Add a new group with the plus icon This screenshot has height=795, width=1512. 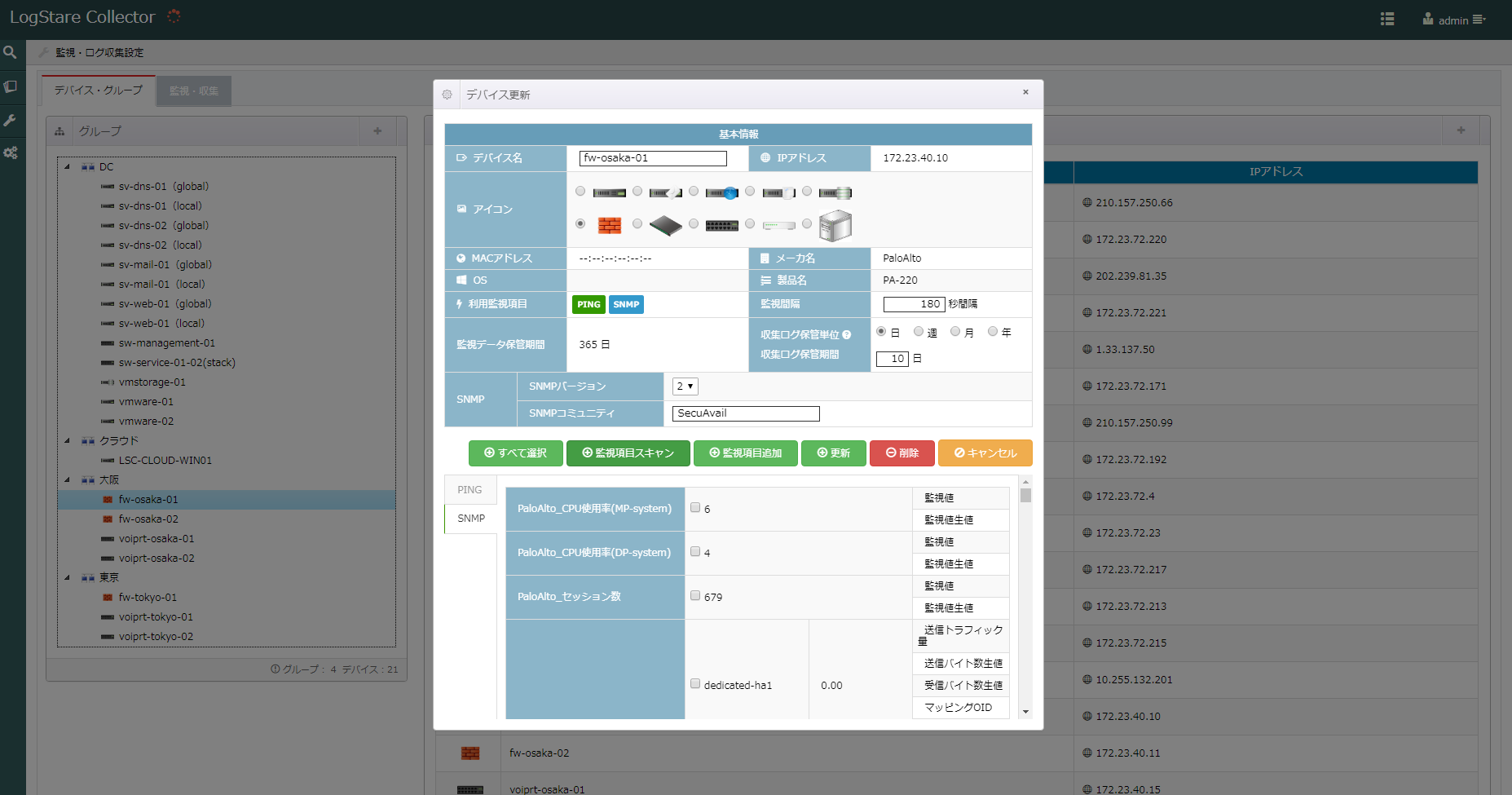[x=377, y=130]
